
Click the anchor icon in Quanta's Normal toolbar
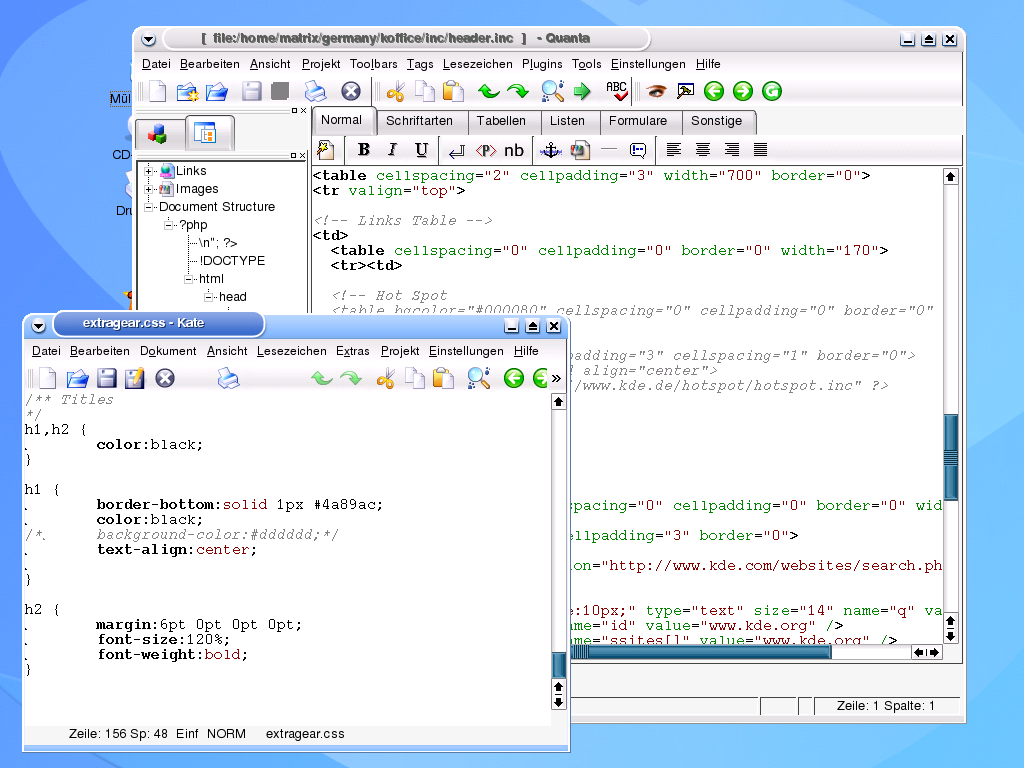pyautogui.click(x=549, y=150)
